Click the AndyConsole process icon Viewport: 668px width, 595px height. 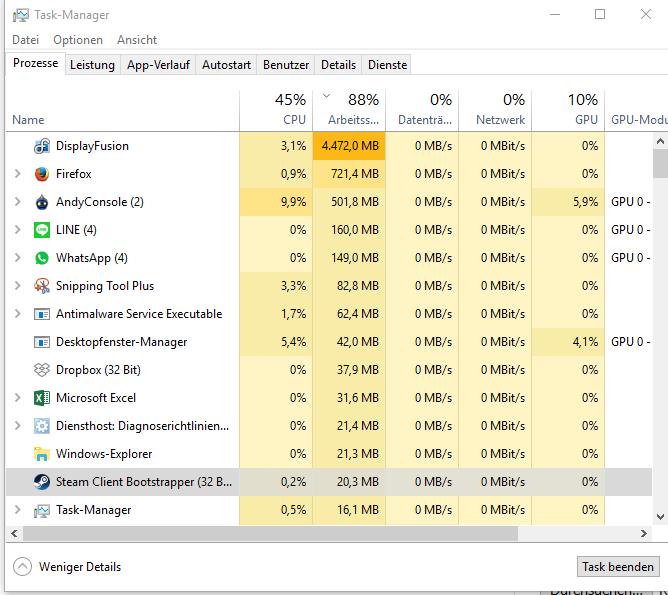(42, 202)
